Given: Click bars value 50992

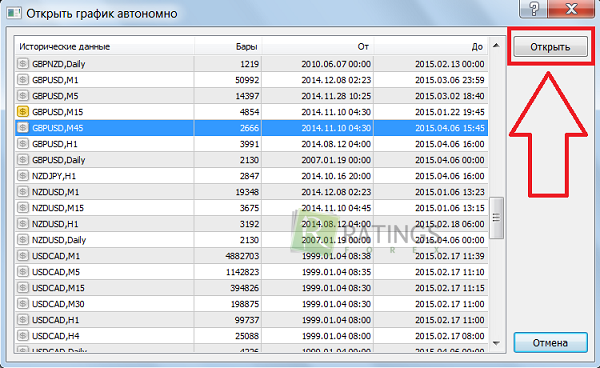Looking at the screenshot, I should (x=247, y=80).
